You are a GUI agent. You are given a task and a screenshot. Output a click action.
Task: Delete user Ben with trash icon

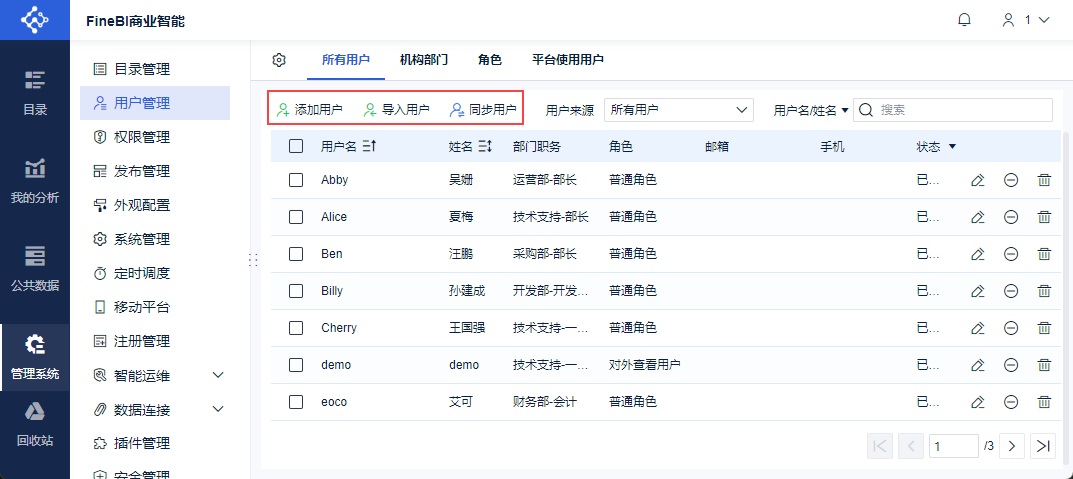[1044, 254]
